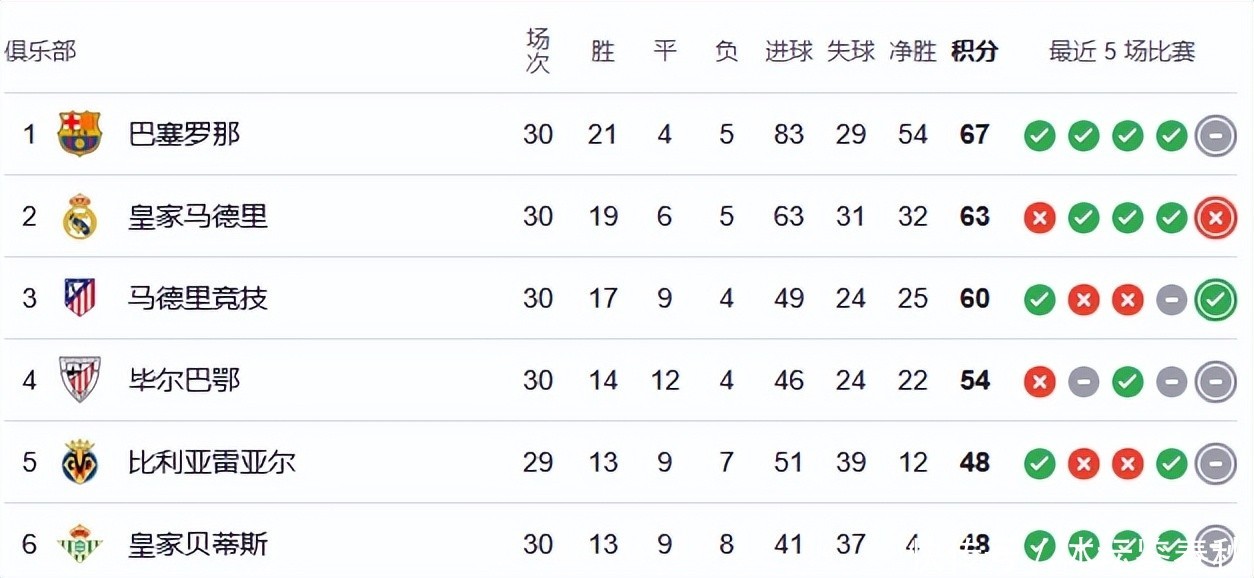1254x578 pixels.
Task: Sort table by 净胜 column header
Action: tap(913, 51)
